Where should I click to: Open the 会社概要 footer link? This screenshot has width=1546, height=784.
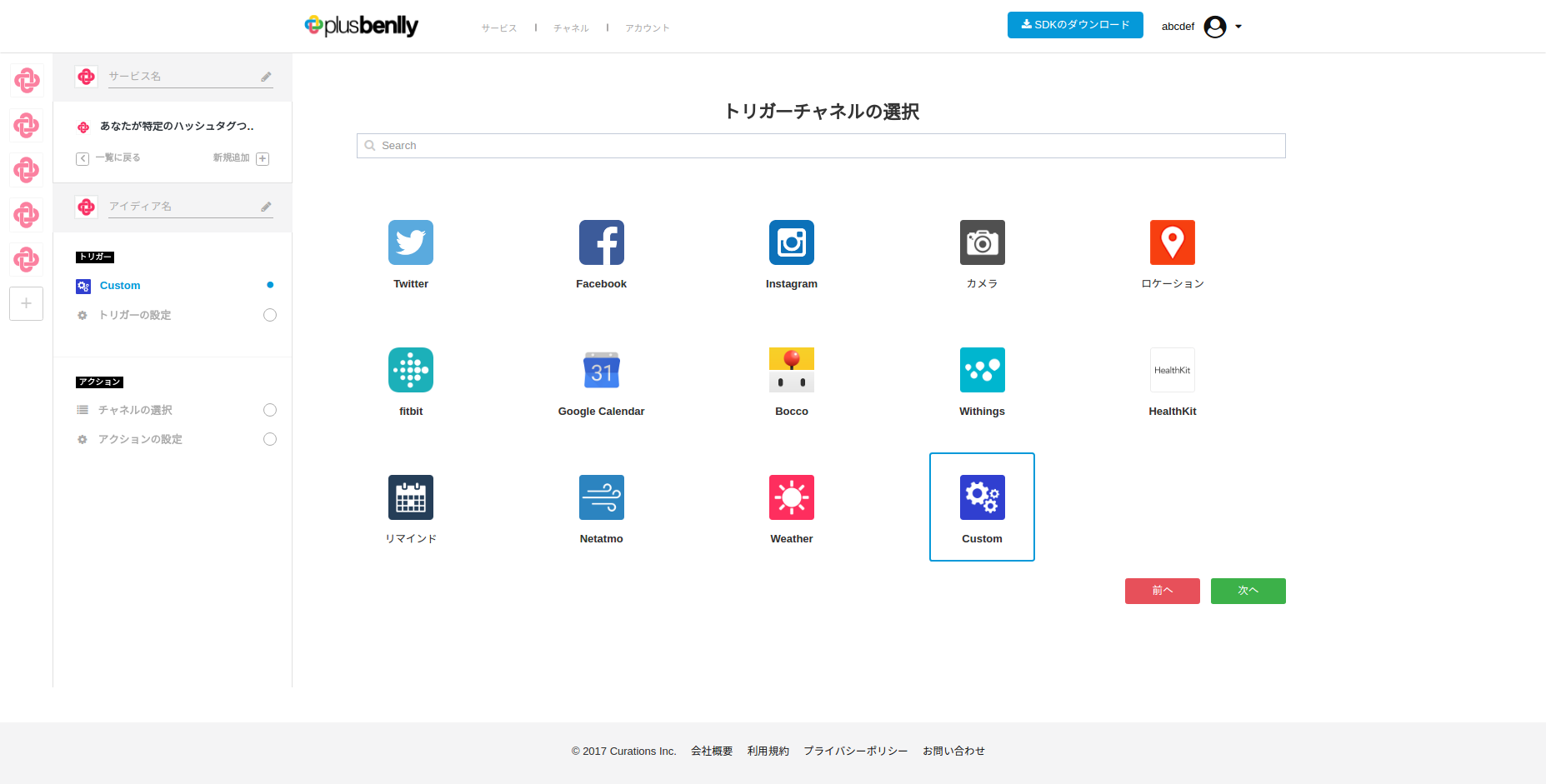[712, 751]
